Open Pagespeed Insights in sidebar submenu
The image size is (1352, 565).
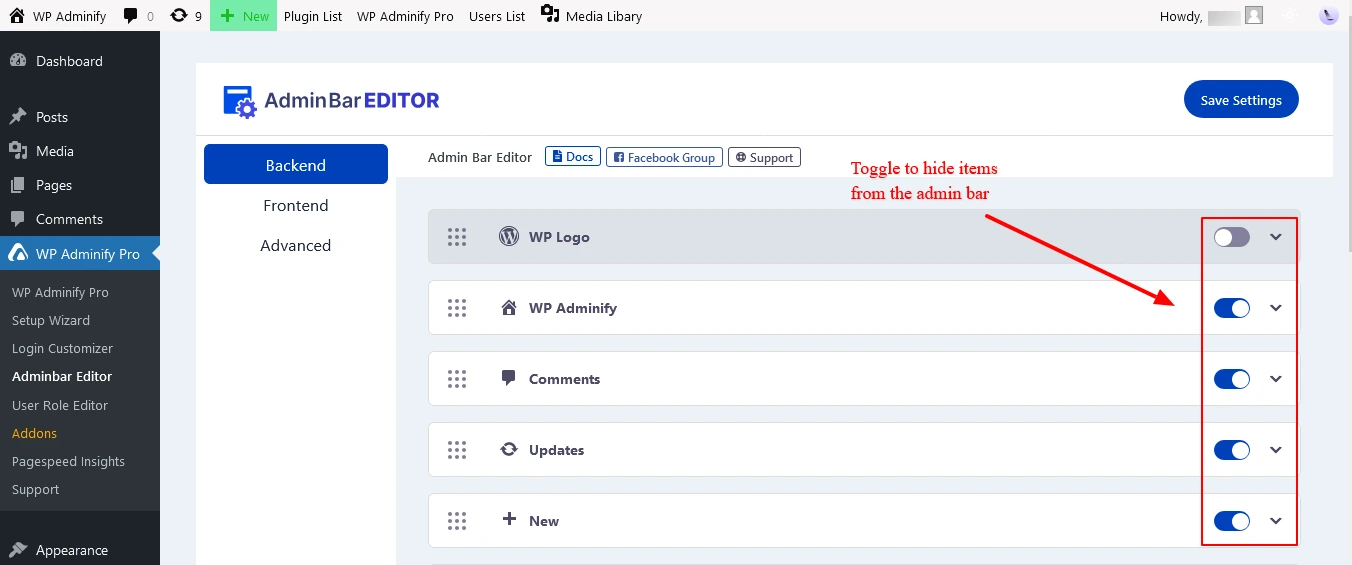(68, 461)
